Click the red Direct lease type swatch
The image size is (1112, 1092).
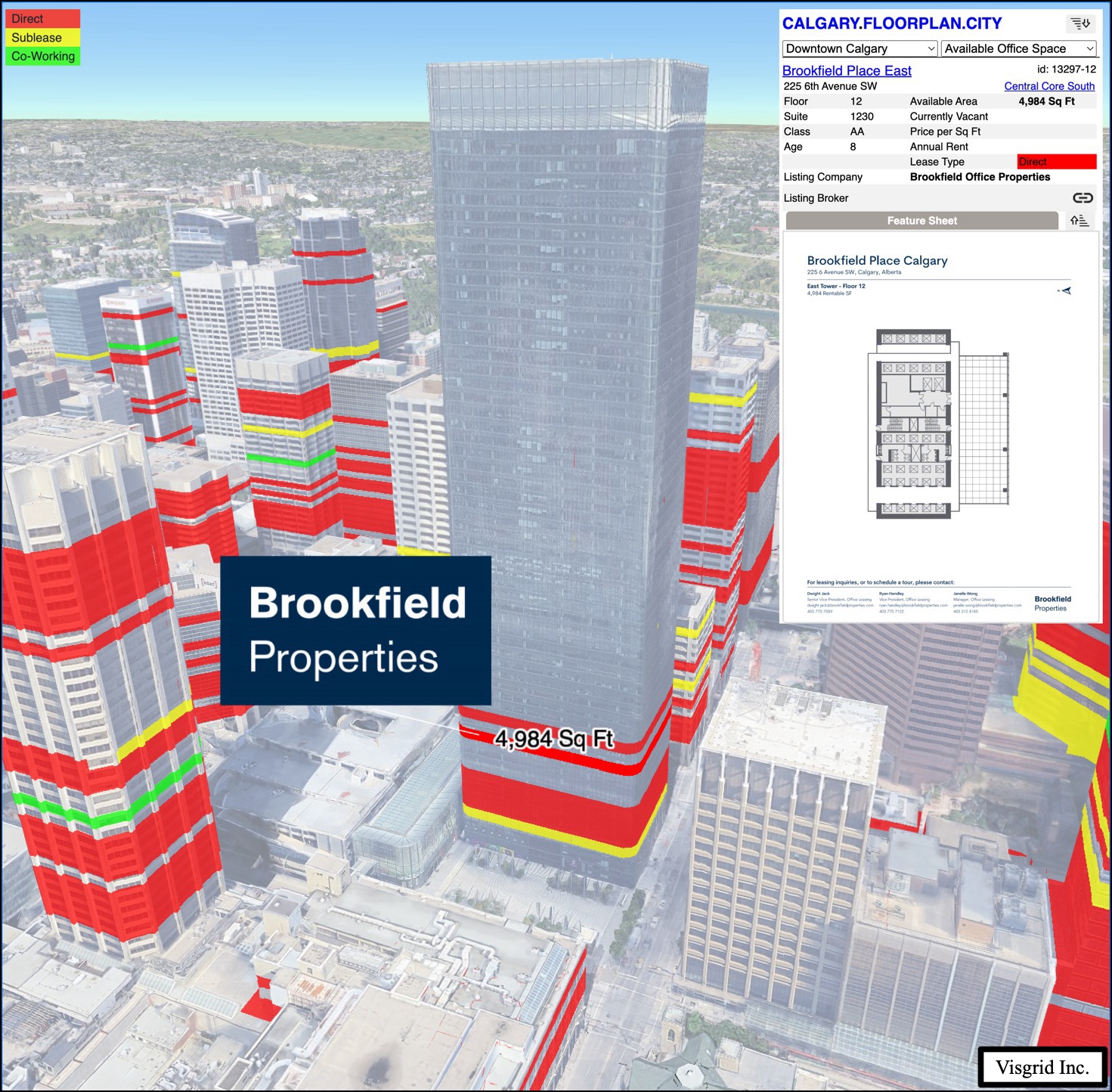click(1056, 162)
